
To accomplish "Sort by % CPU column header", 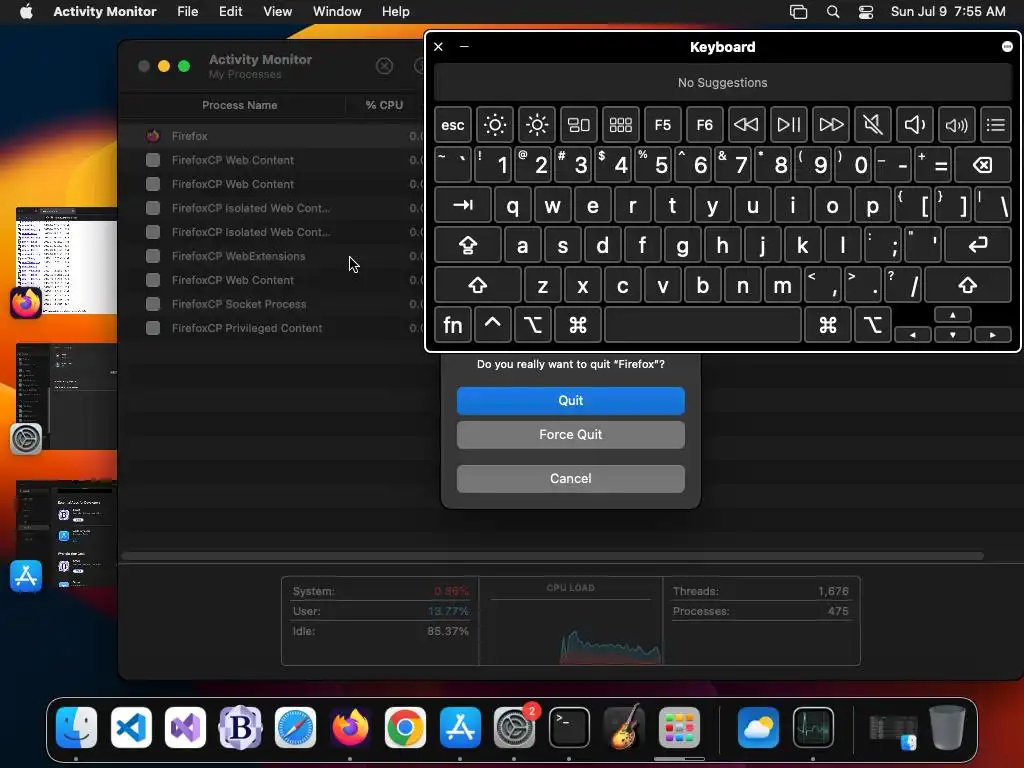I will [x=384, y=104].
